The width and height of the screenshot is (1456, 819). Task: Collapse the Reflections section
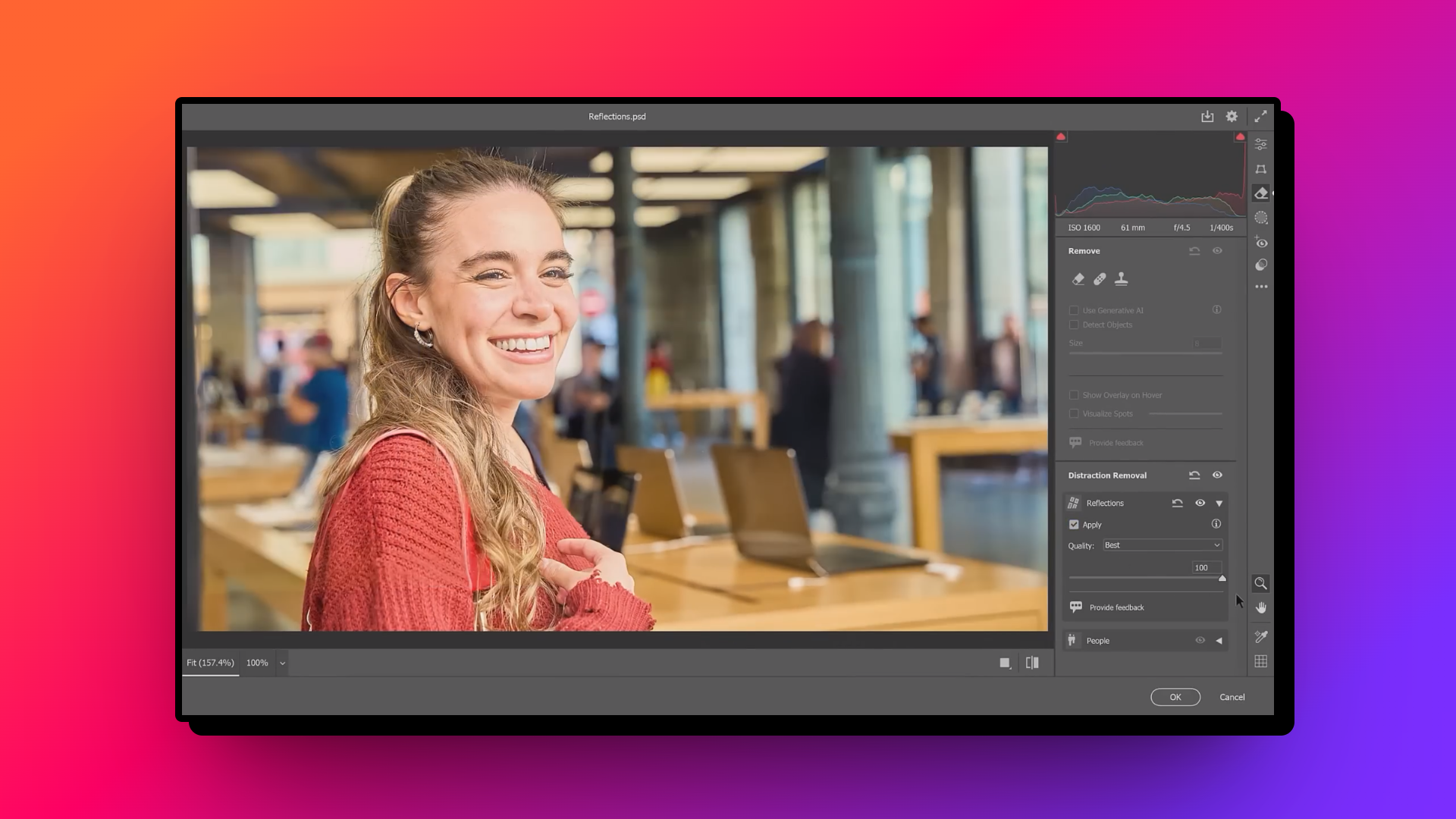point(1219,503)
